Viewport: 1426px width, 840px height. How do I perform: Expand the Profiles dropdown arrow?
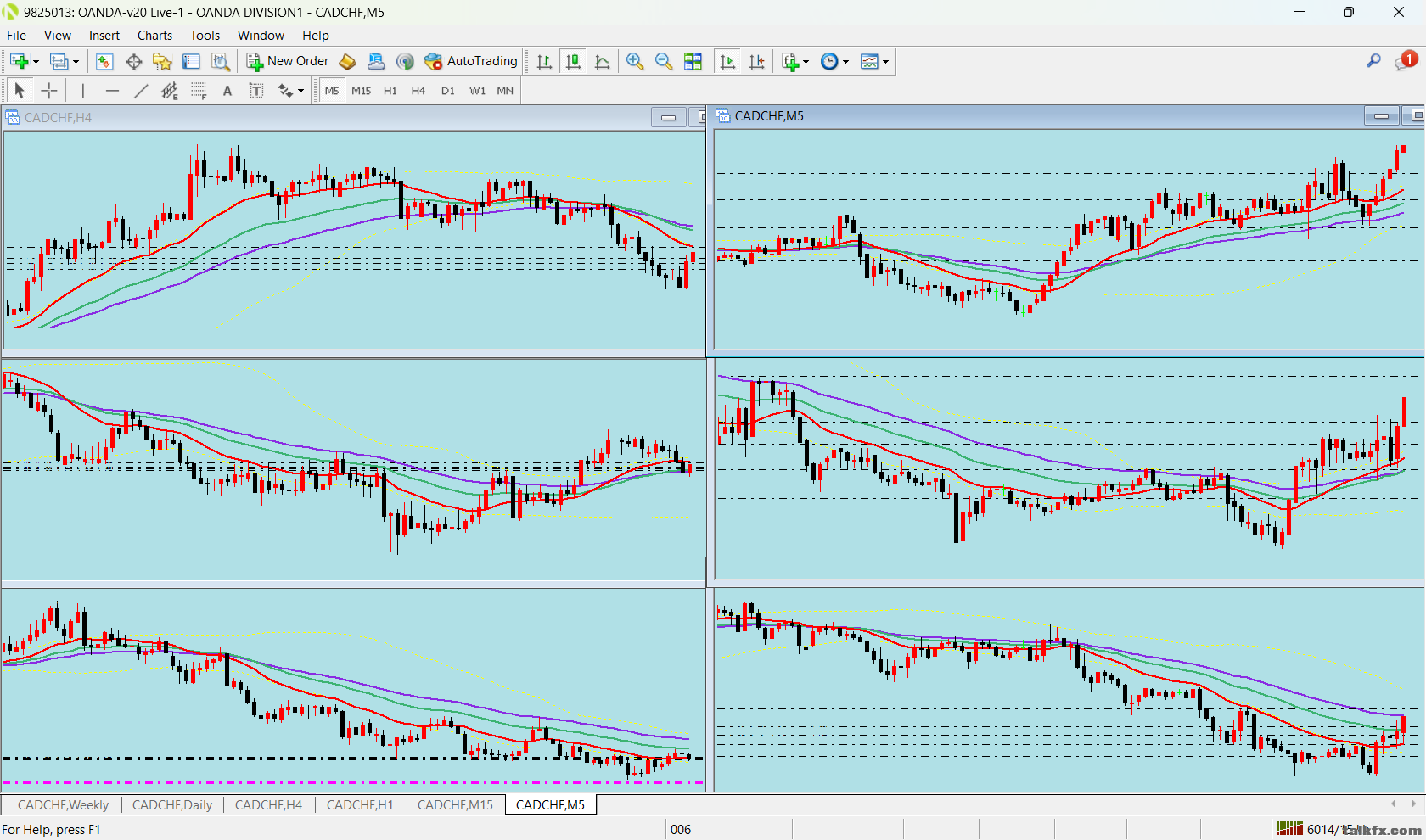(76, 61)
